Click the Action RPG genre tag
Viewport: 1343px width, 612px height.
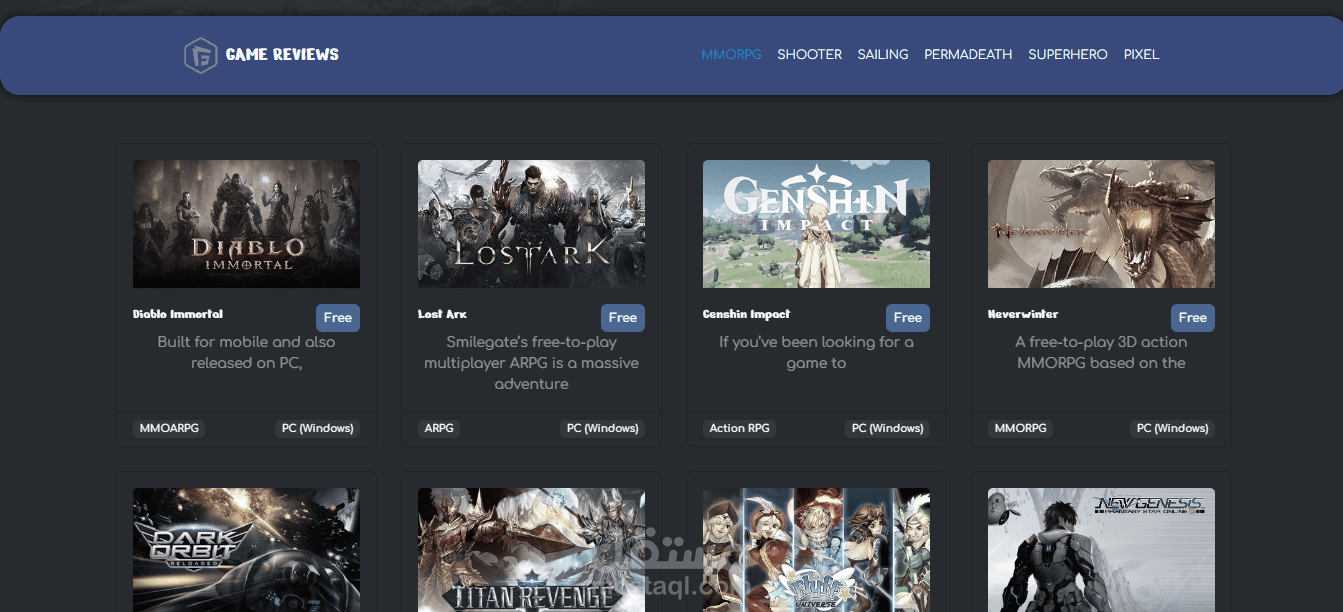(x=739, y=428)
